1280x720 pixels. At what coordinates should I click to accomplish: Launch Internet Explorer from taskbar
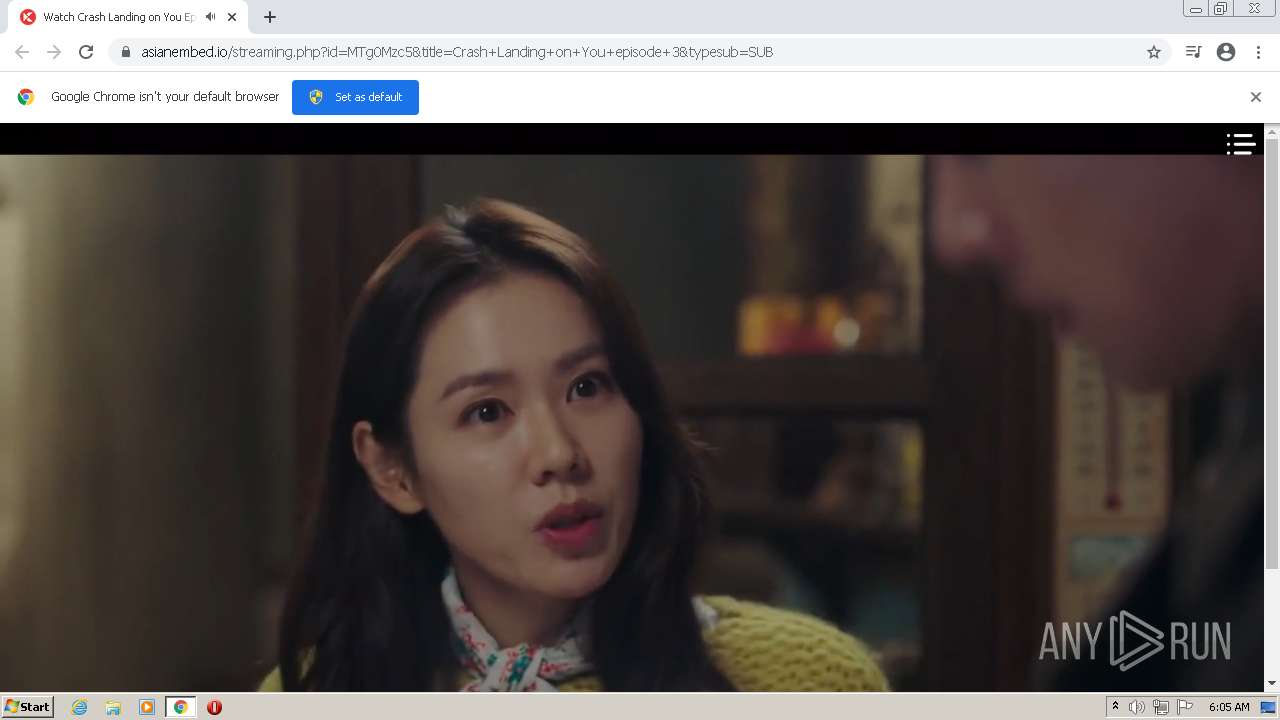click(79, 707)
